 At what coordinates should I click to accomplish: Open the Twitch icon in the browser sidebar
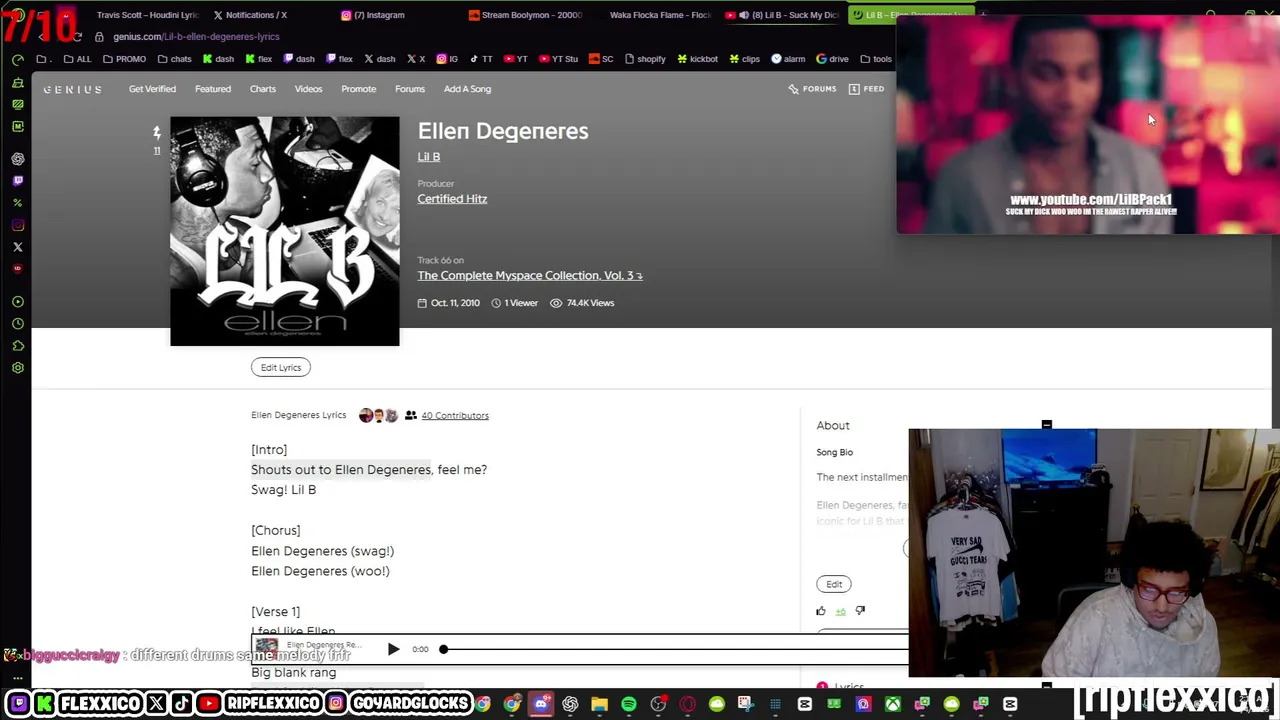(x=18, y=181)
